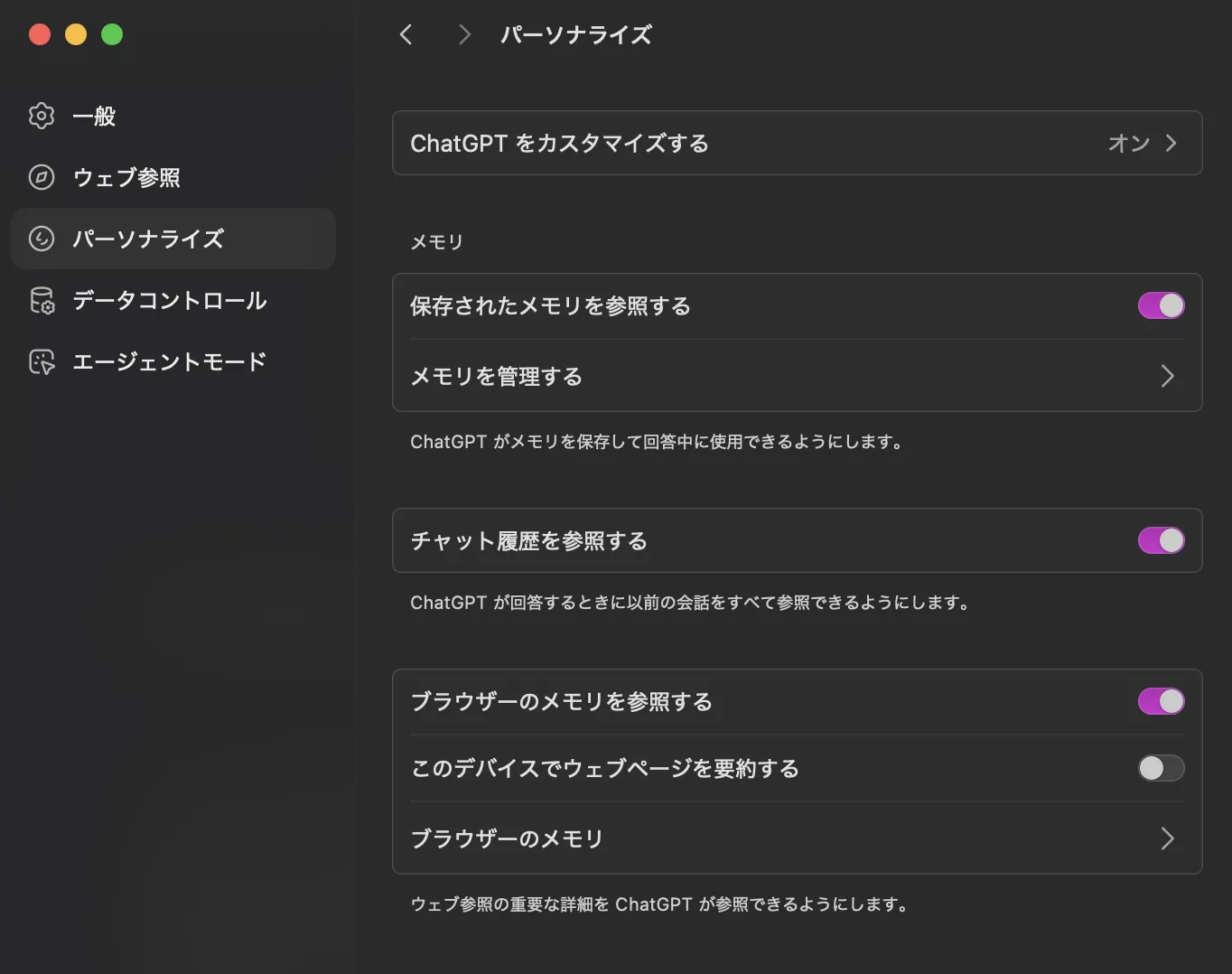Disable ブラウザーのメモリを参照する
The height and width of the screenshot is (974, 1232).
tap(1161, 700)
